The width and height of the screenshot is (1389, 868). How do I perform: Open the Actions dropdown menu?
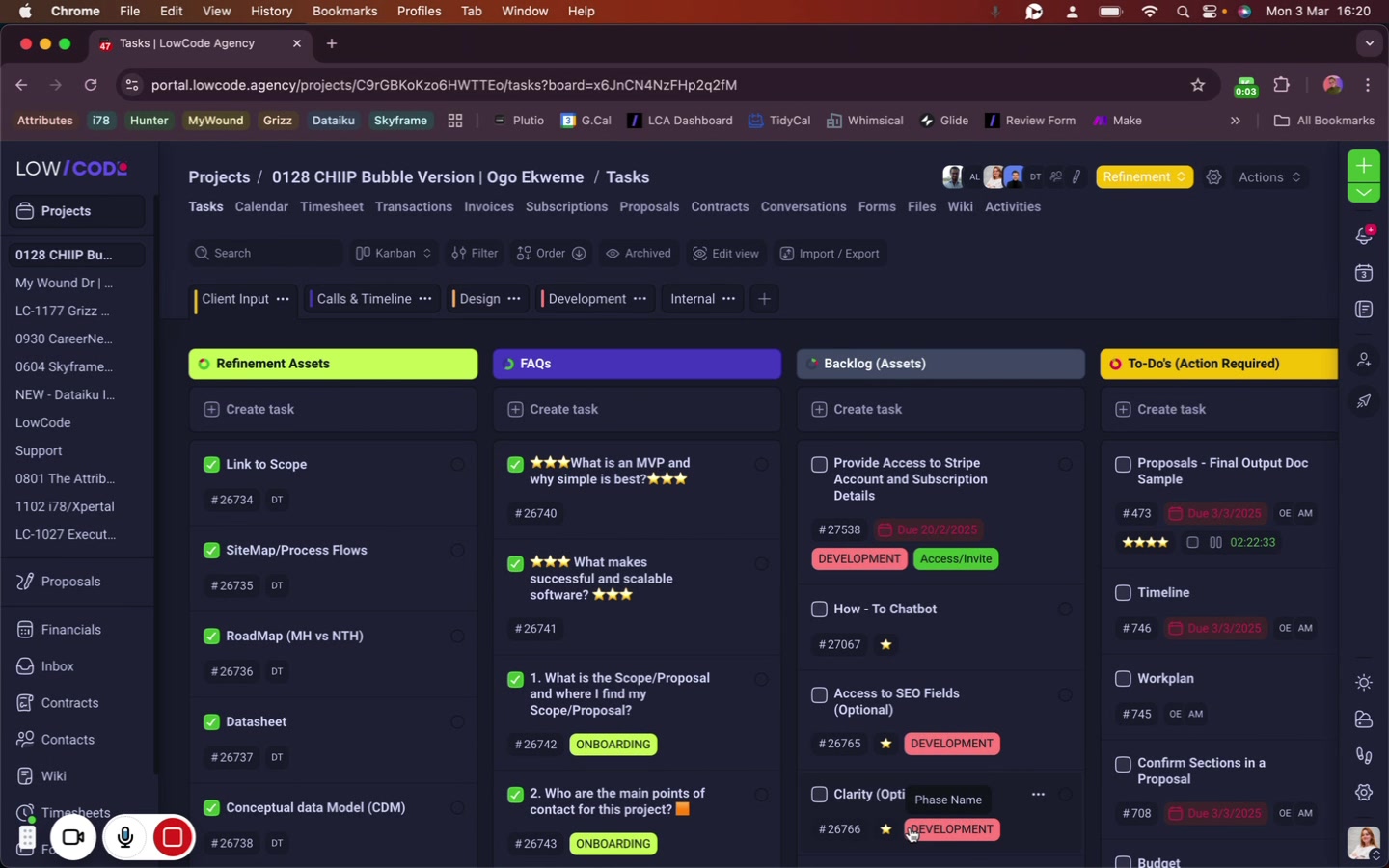[1269, 177]
